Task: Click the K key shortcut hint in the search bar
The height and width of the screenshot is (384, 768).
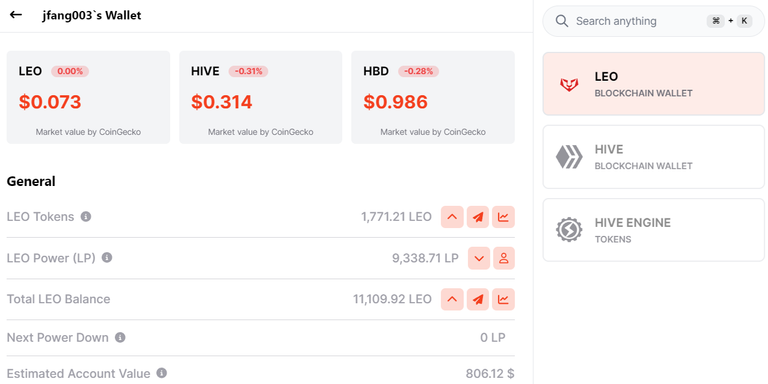Action: point(744,21)
